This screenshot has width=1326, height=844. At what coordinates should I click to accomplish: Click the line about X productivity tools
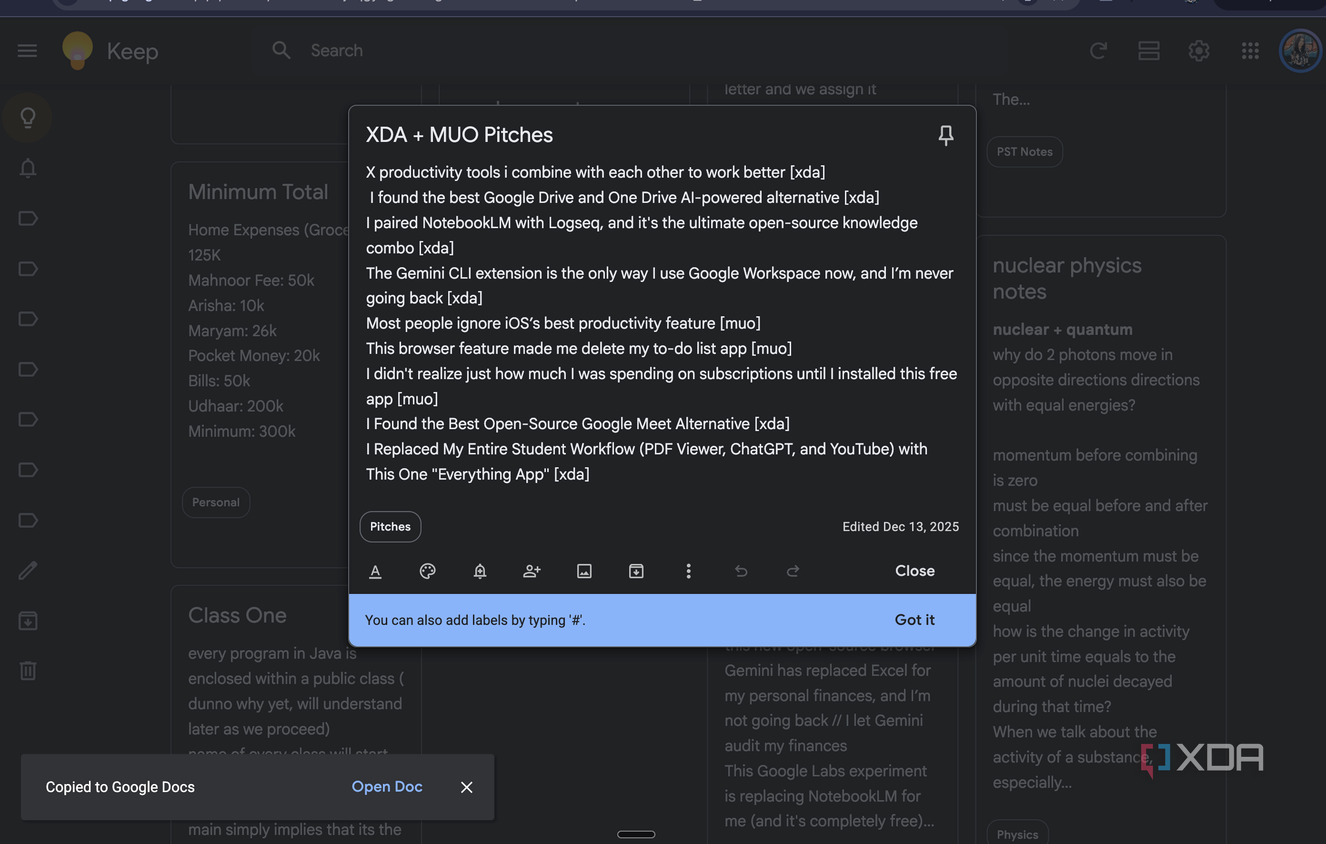(x=596, y=172)
